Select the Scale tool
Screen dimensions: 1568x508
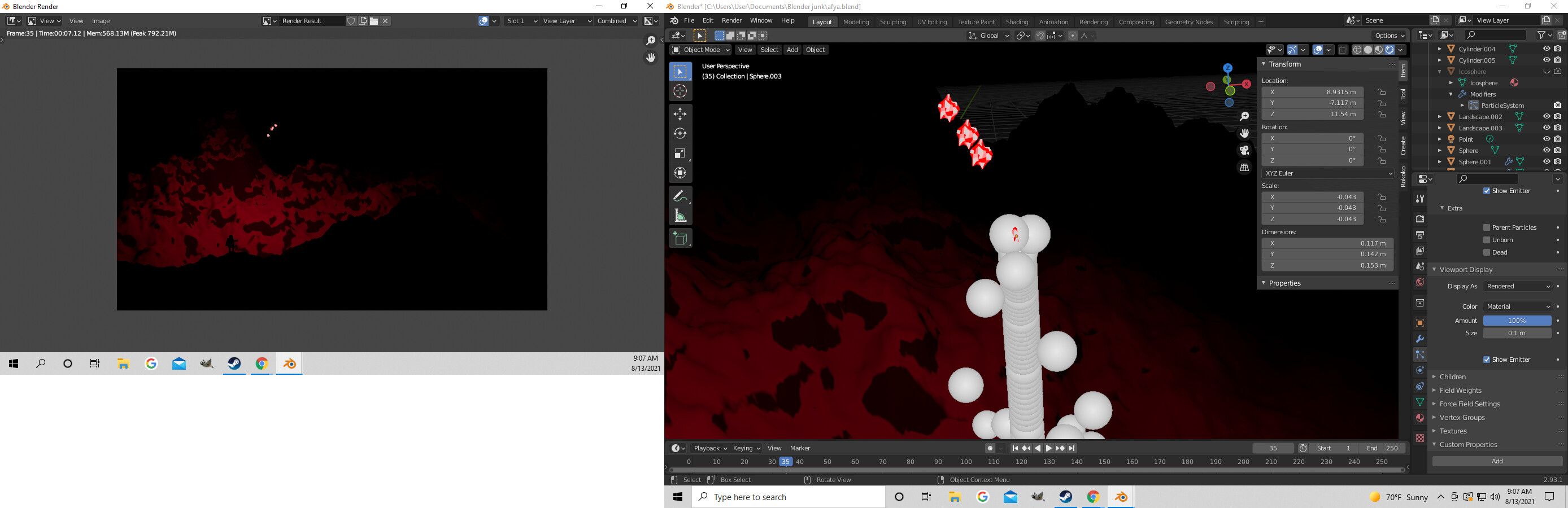(681, 154)
